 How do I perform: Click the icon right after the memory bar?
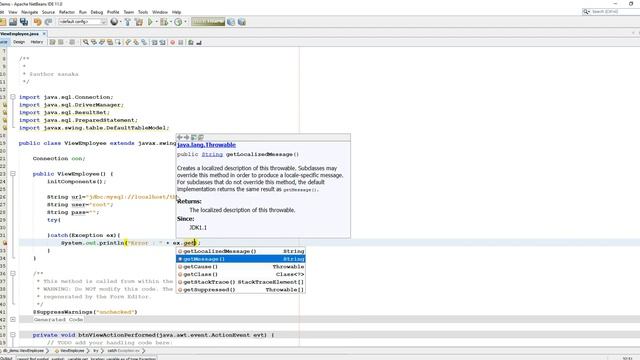[x=231, y=22]
